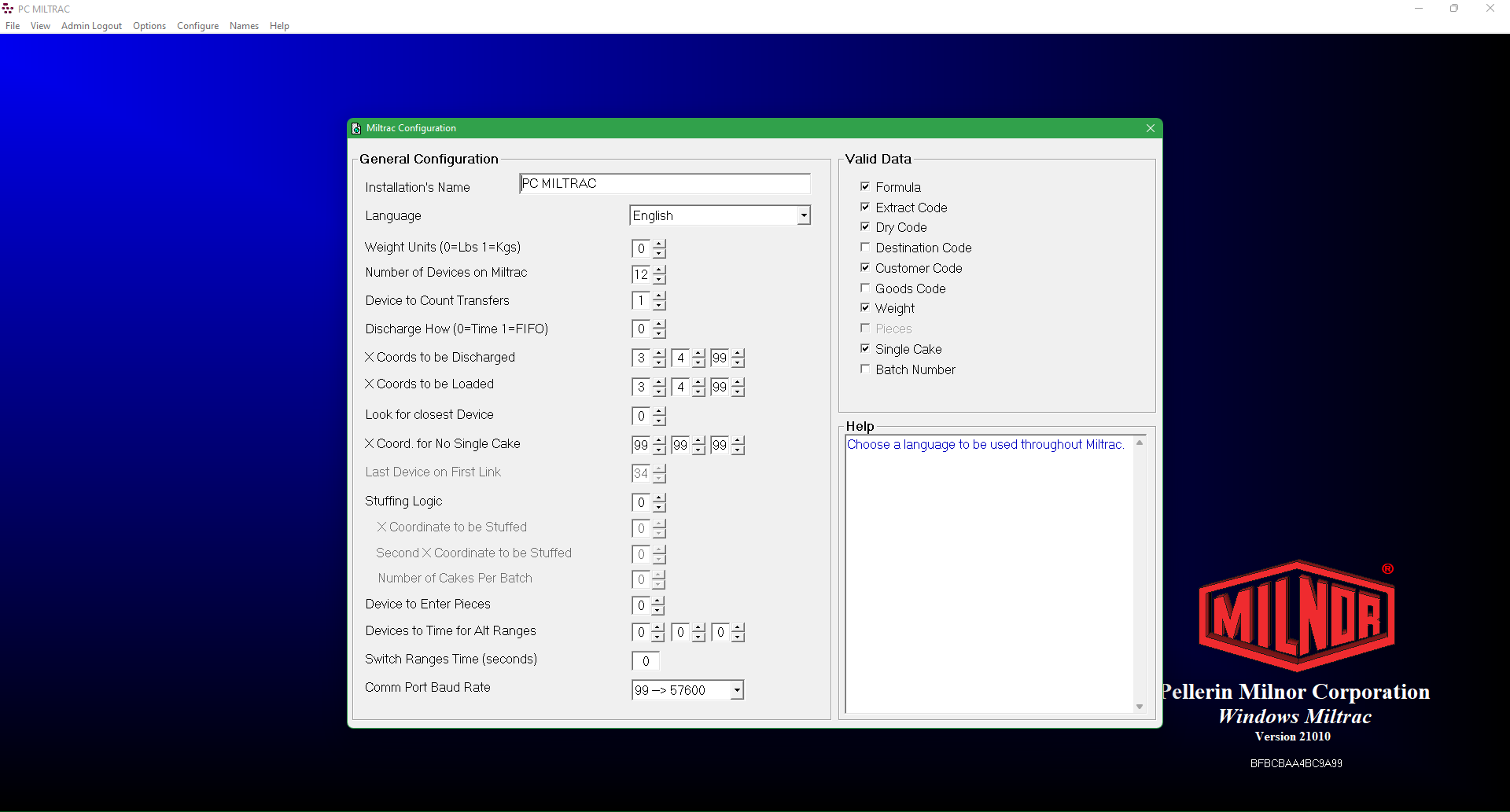
Task: Decrease Device to Enter Pieces value
Action: pos(659,611)
